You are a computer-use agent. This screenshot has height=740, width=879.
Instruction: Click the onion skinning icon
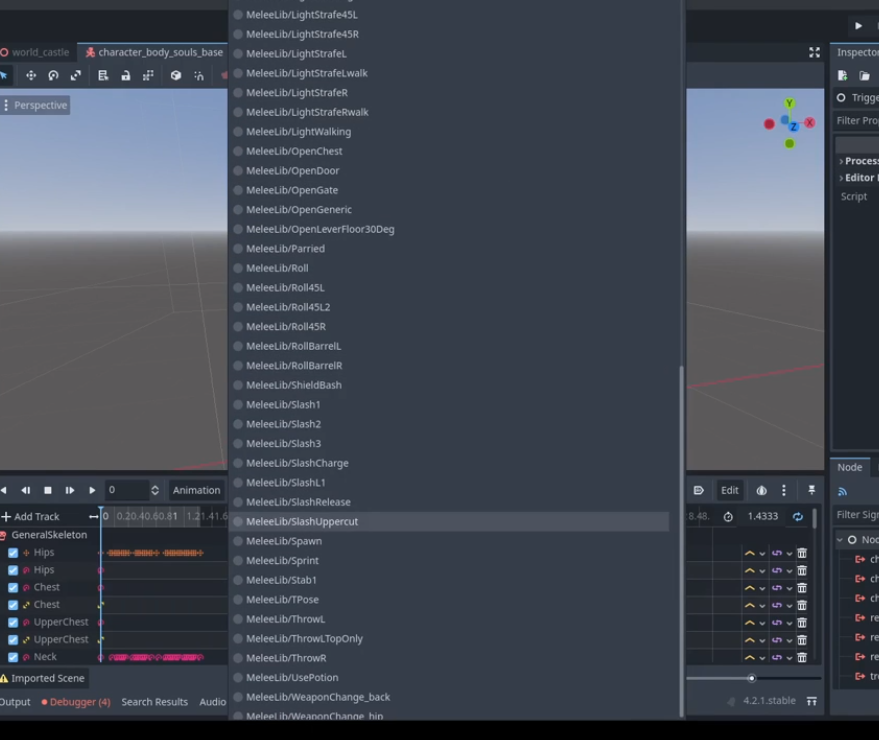(x=761, y=491)
